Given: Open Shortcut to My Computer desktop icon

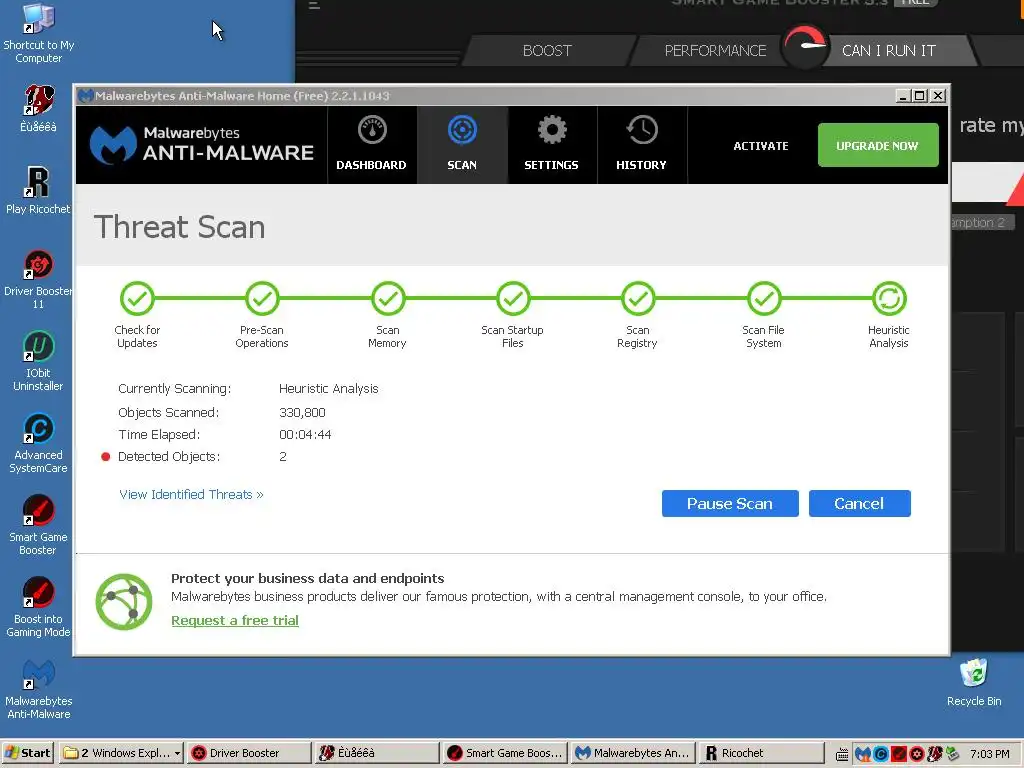Looking at the screenshot, I should pos(39,33).
